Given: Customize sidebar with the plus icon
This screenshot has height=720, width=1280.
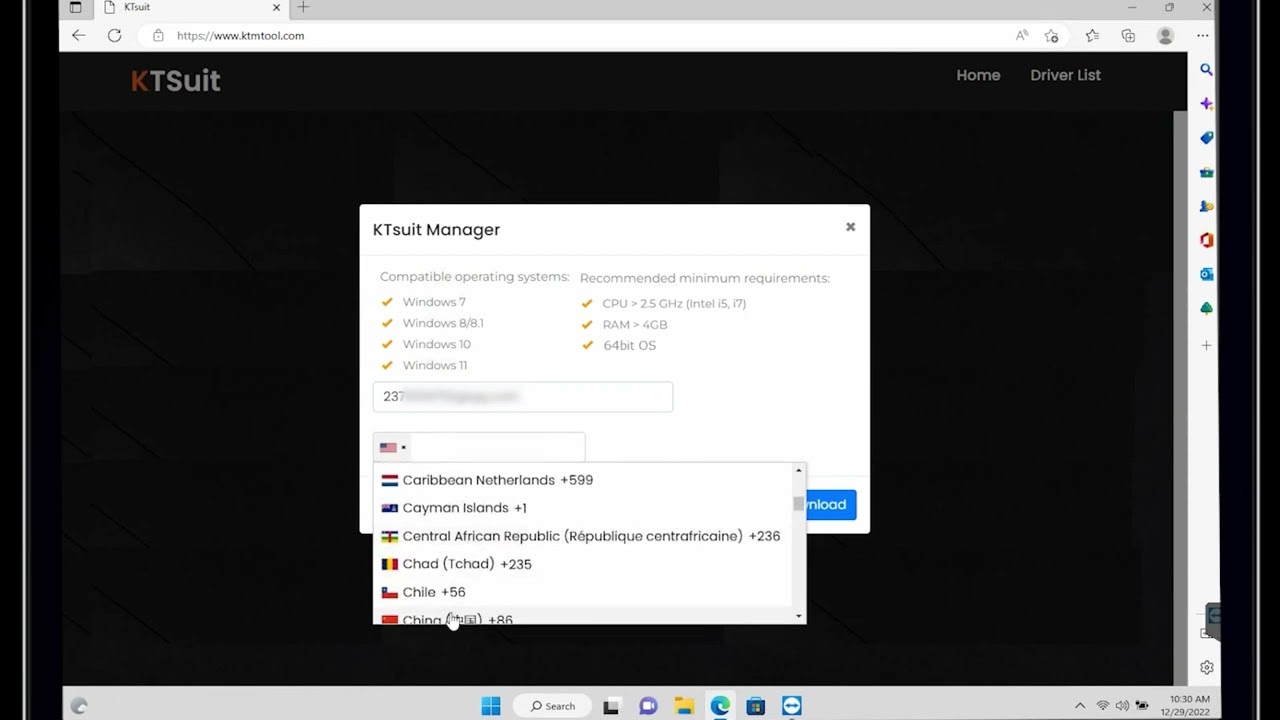Looking at the screenshot, I should 1206,345.
